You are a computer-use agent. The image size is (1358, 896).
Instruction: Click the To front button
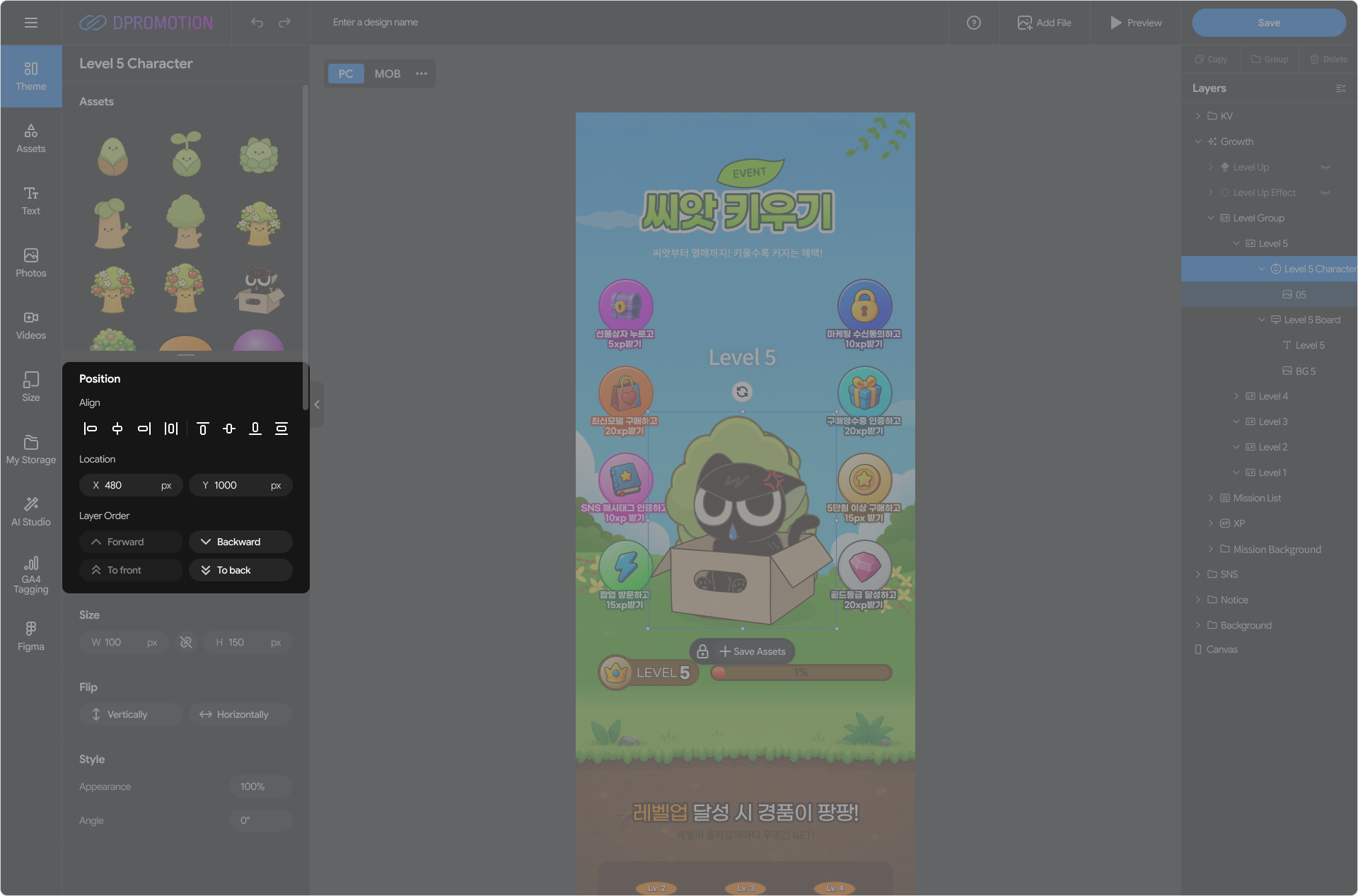tap(131, 570)
